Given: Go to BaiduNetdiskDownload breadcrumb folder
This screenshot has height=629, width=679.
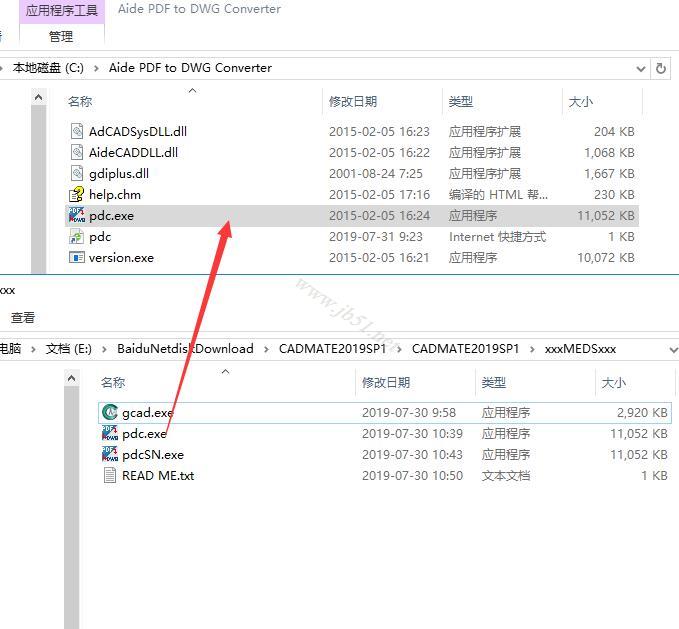Looking at the screenshot, I should [185, 349].
